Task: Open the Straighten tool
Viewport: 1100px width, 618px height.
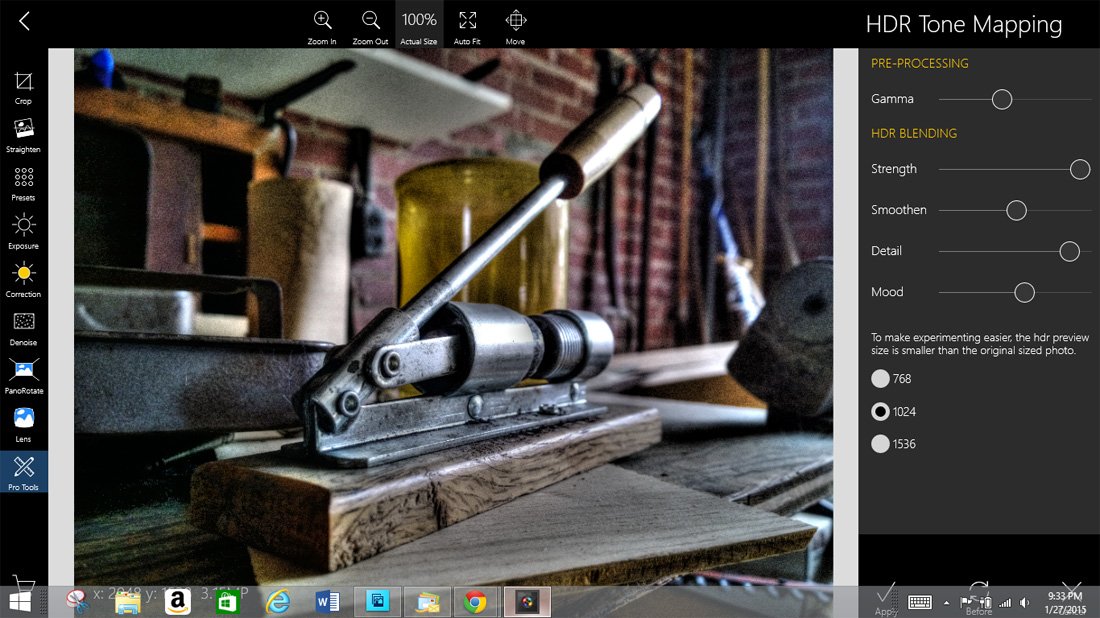Action: 23,135
